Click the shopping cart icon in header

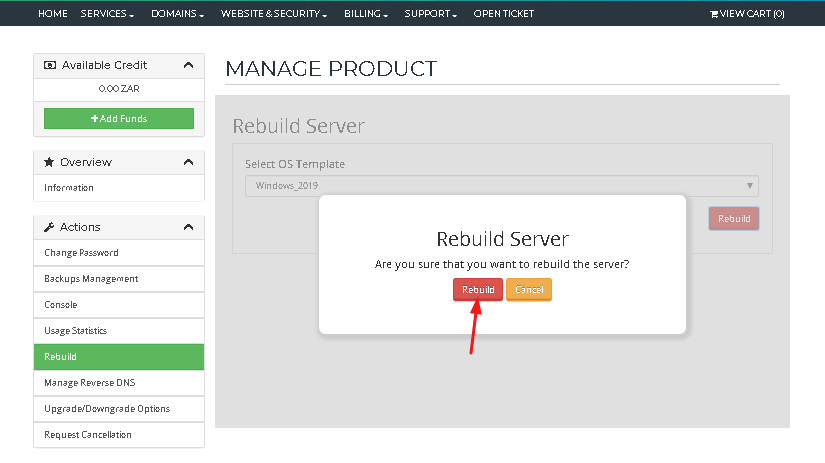tap(713, 14)
